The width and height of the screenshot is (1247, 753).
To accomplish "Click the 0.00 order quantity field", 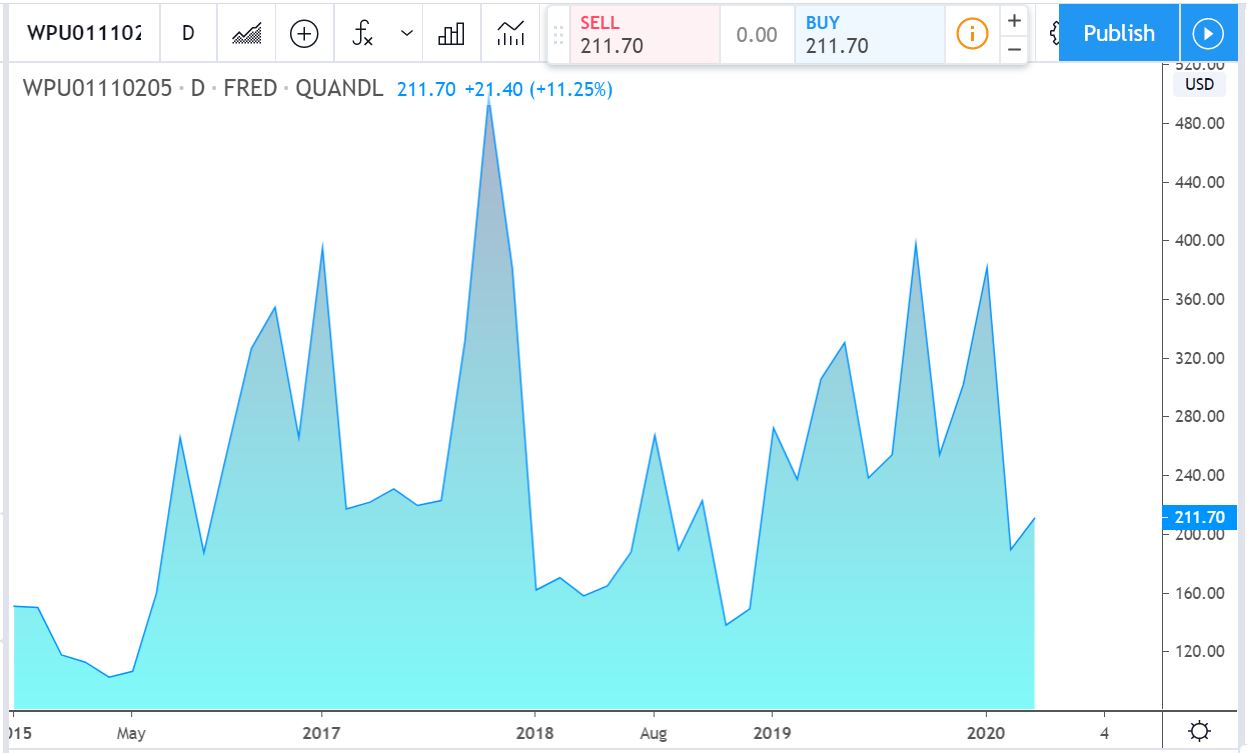I will [757, 35].
